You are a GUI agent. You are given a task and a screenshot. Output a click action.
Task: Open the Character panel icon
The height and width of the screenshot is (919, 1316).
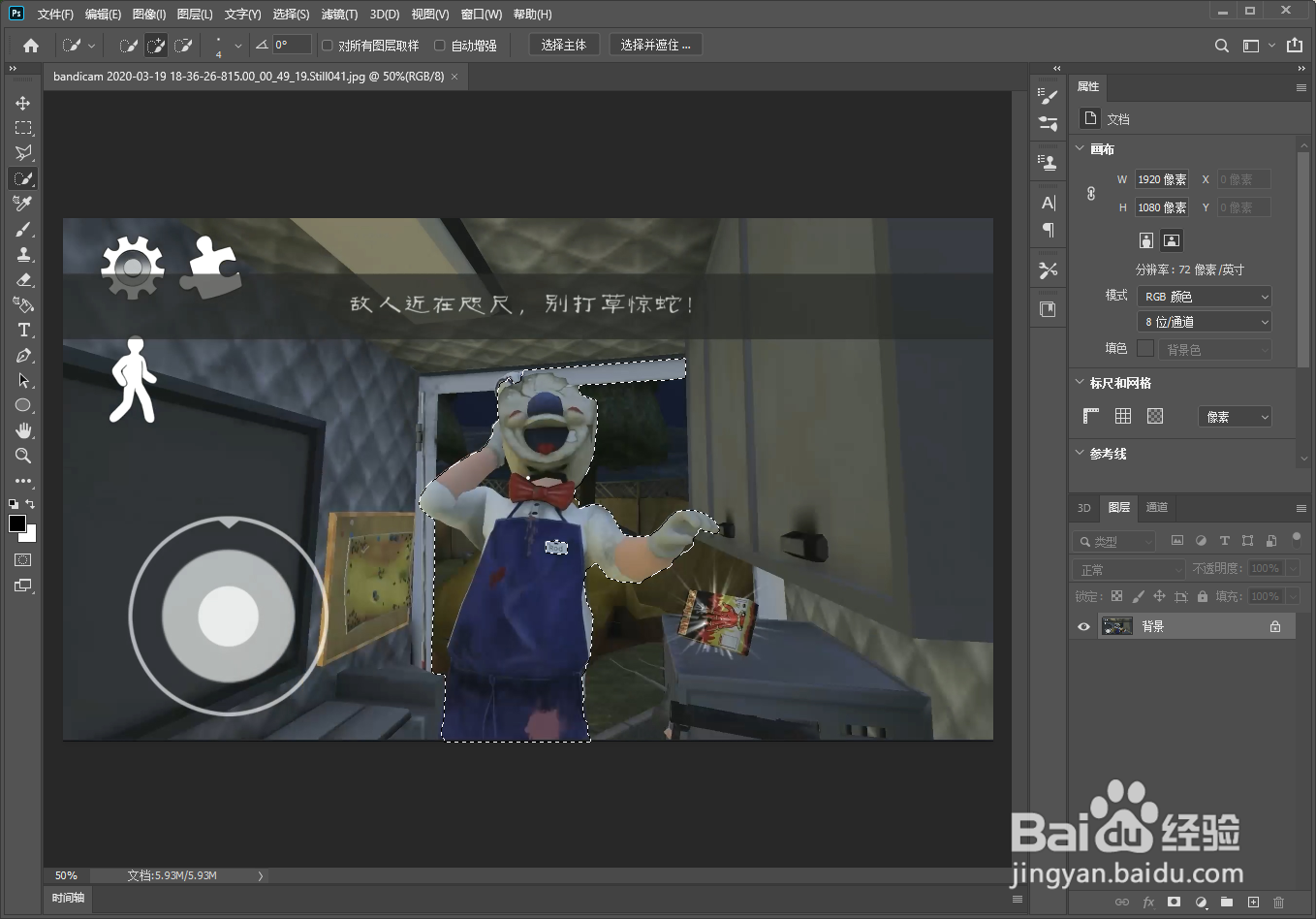point(1048,203)
